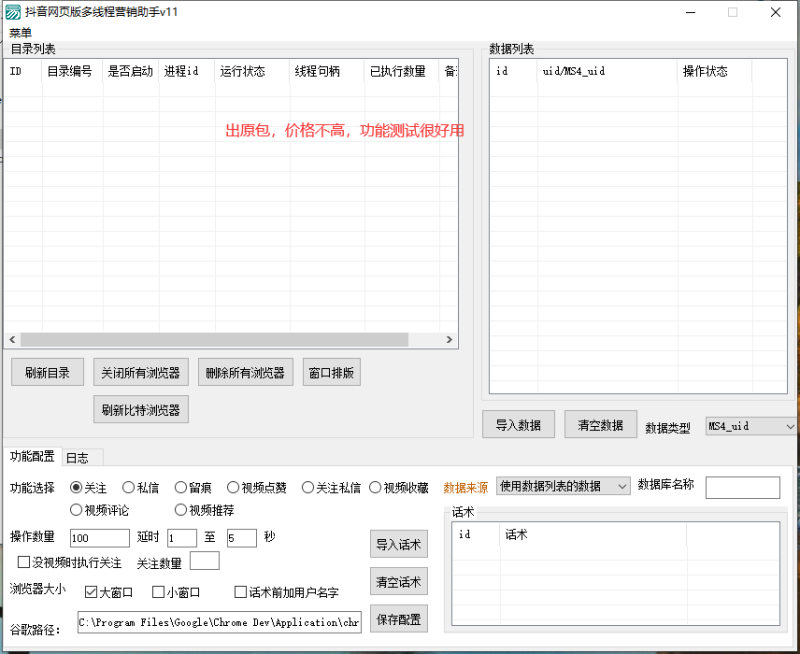Select the 视频点赞 radio option
Screen dimensions: 800x654
click(232, 487)
